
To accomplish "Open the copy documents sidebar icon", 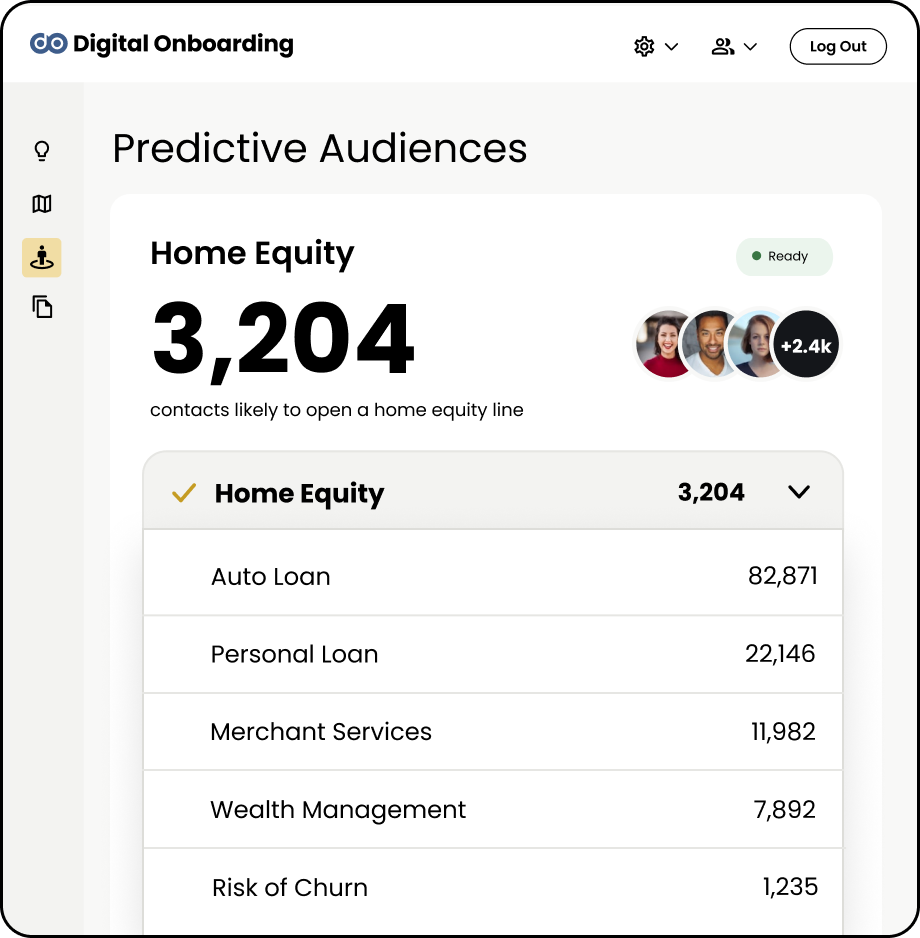I will coord(42,306).
